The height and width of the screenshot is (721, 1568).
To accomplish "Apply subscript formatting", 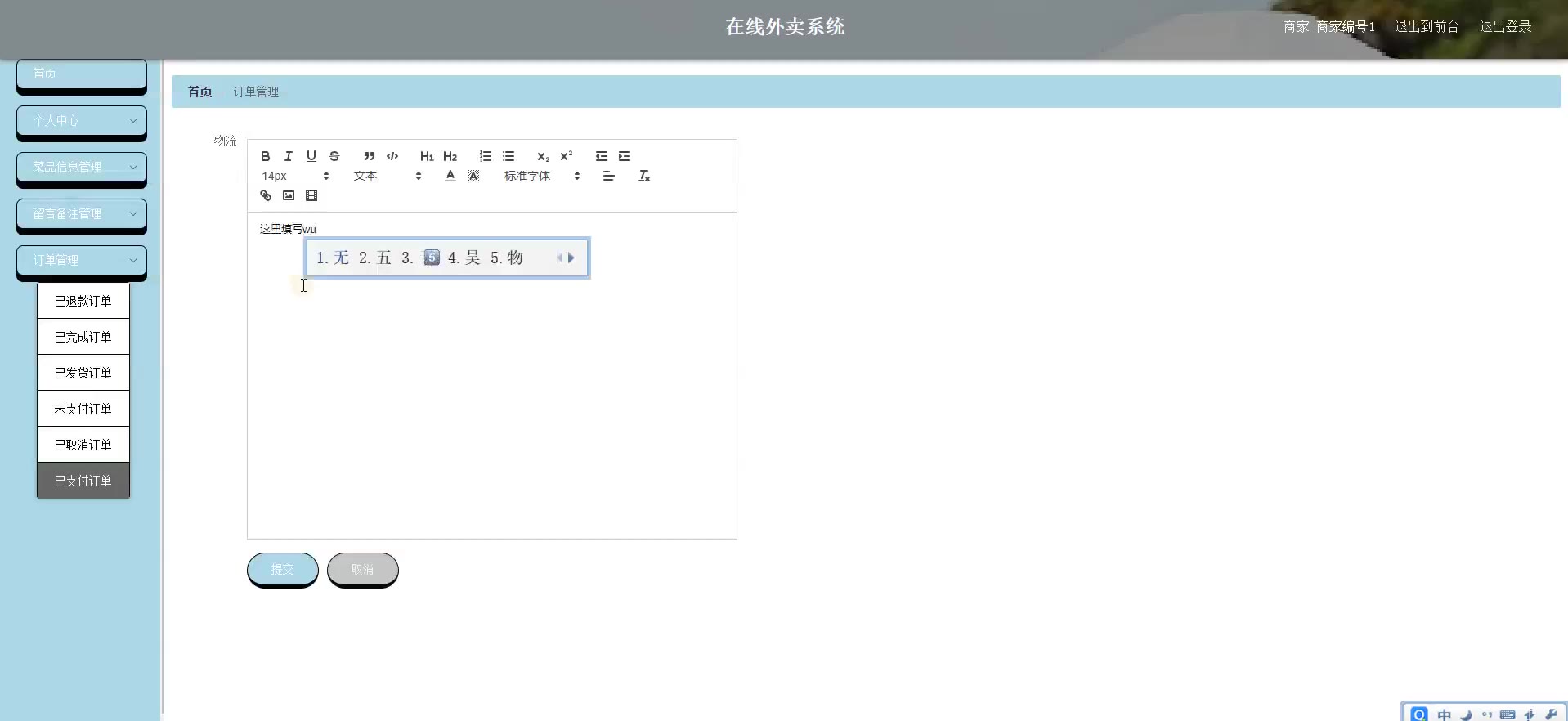I will coord(543,156).
